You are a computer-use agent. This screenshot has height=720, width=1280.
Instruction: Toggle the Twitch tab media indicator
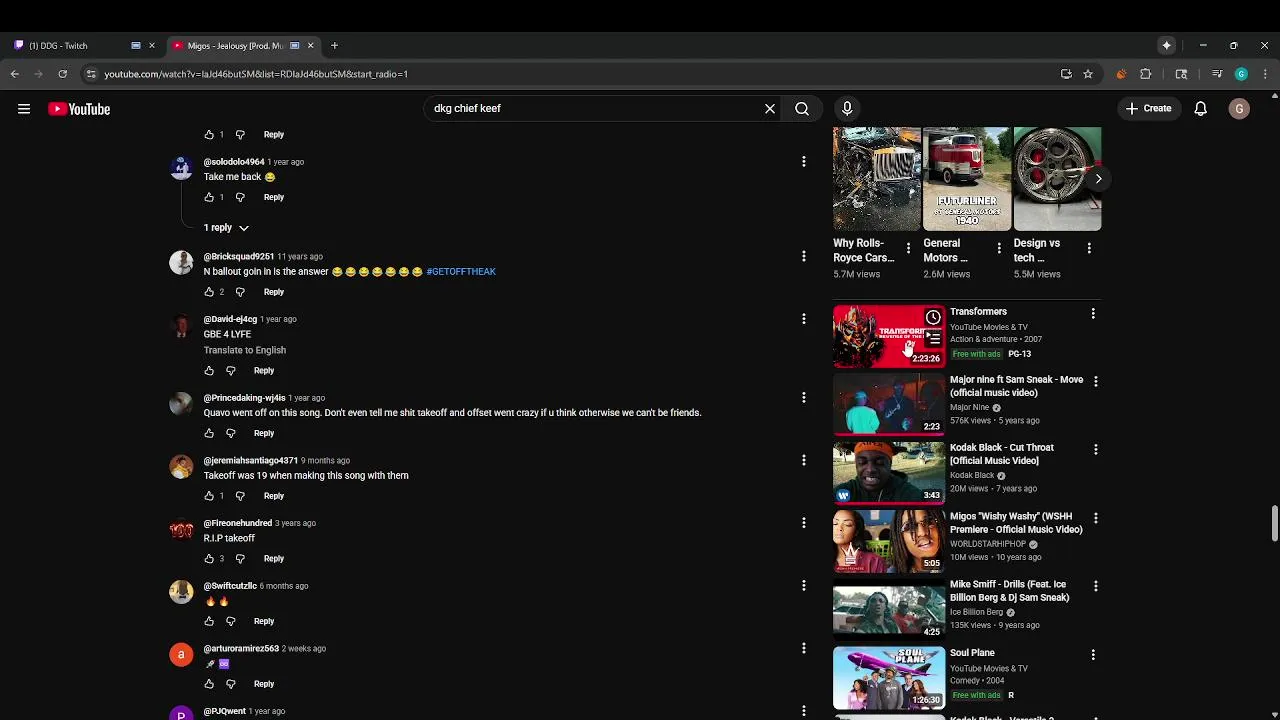(x=136, y=46)
